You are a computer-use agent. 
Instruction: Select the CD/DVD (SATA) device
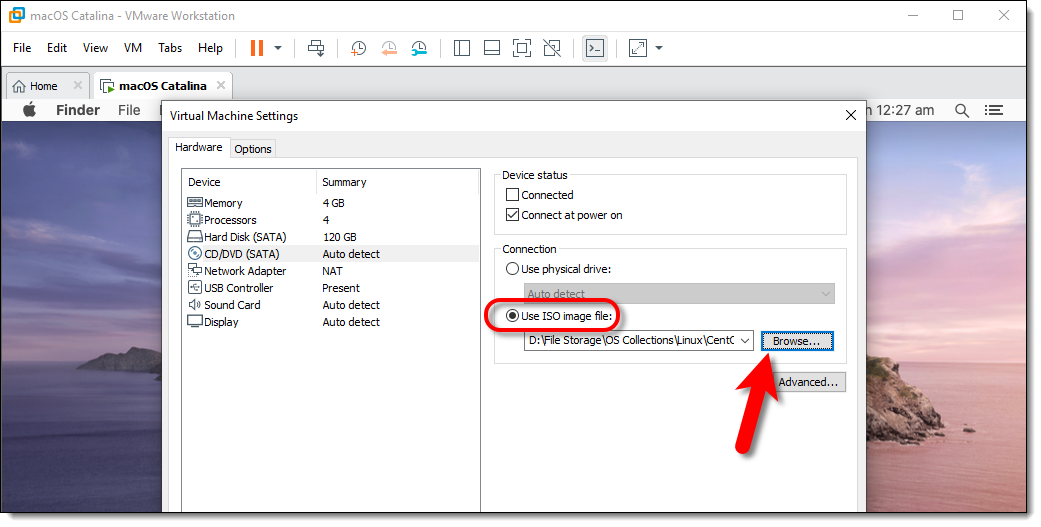[x=331, y=254]
